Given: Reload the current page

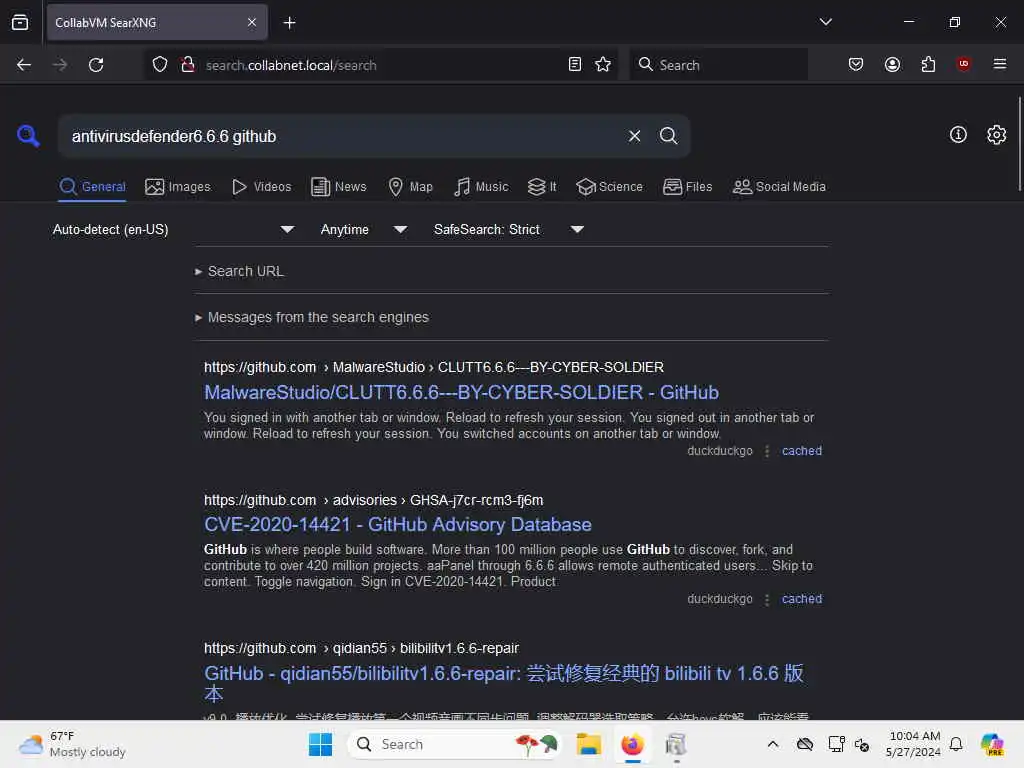Looking at the screenshot, I should (96, 65).
